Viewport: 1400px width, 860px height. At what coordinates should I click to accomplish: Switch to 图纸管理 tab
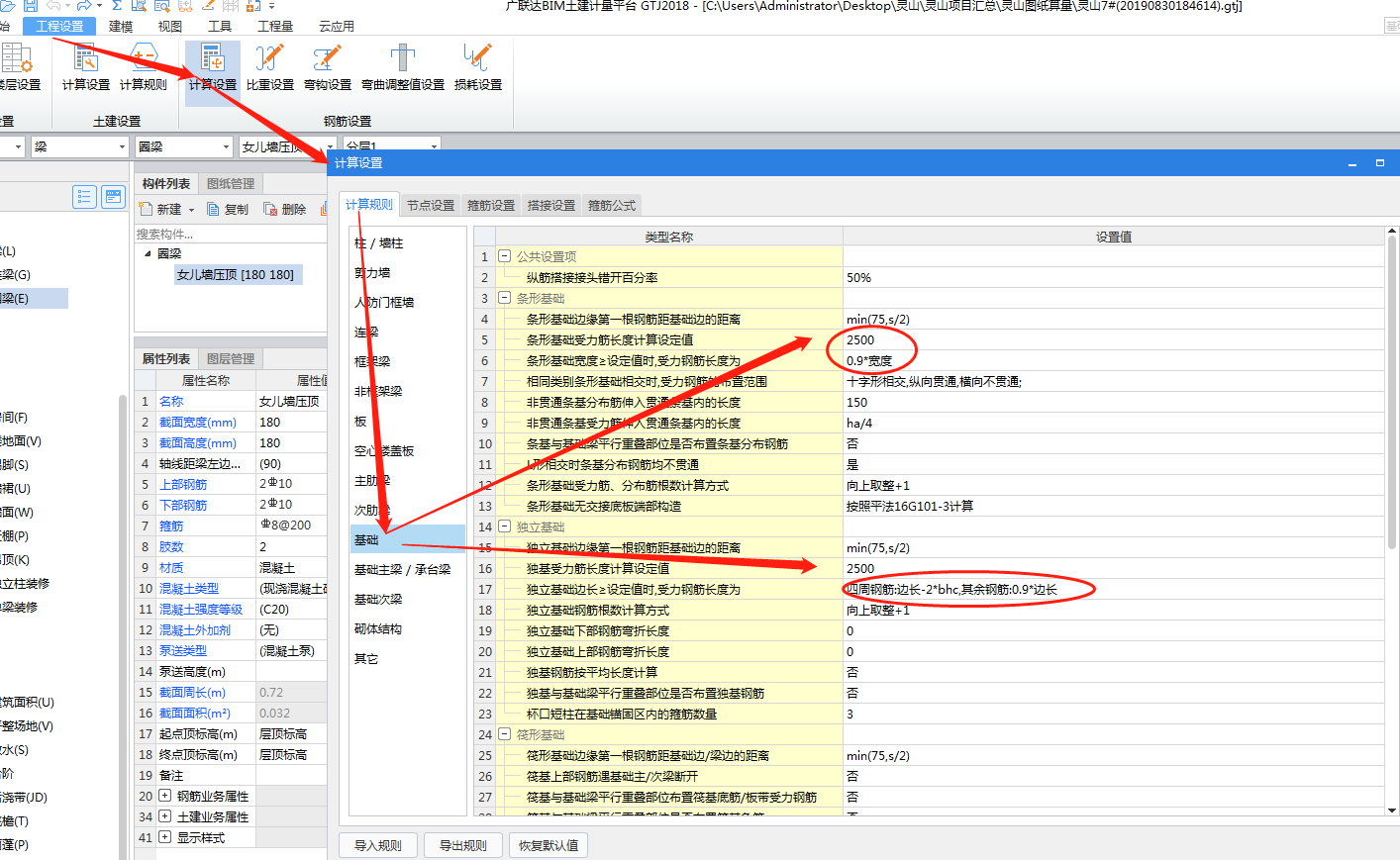[231, 183]
